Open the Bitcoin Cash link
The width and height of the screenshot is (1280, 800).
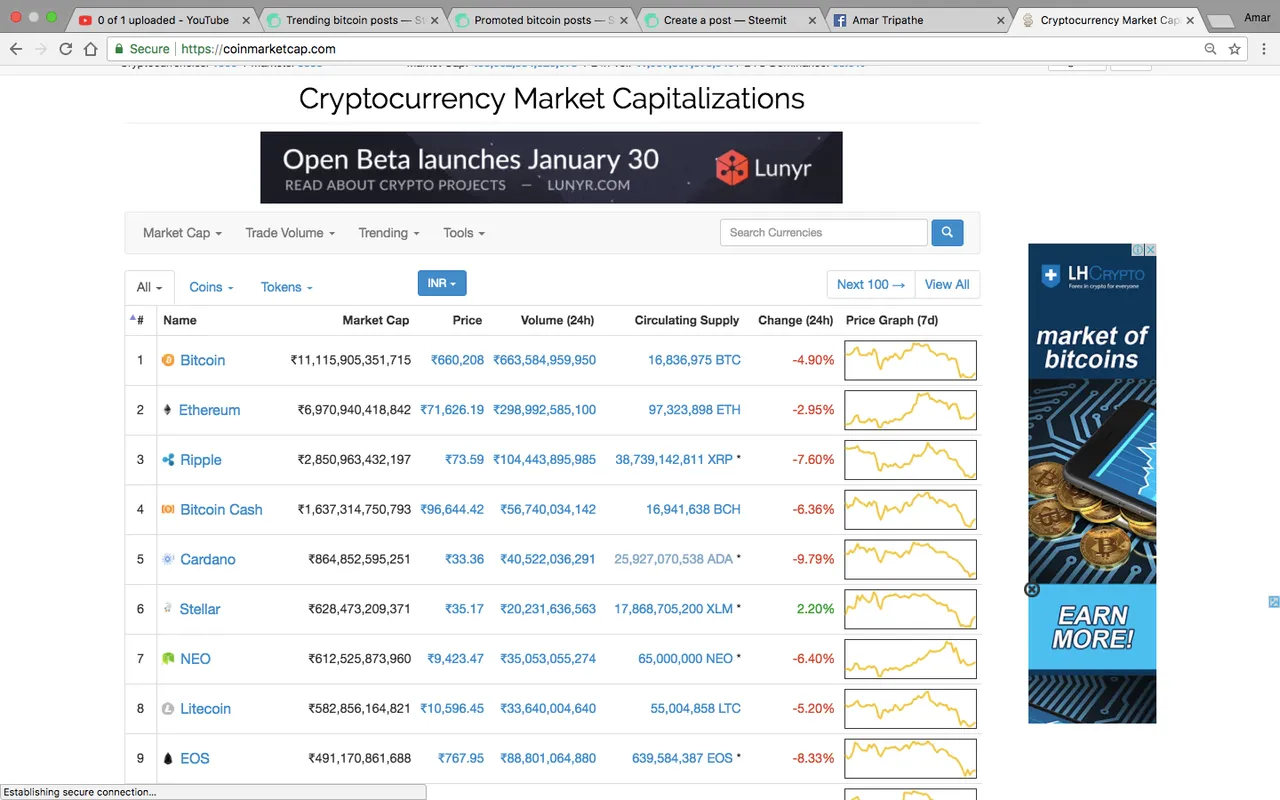tap(221, 509)
